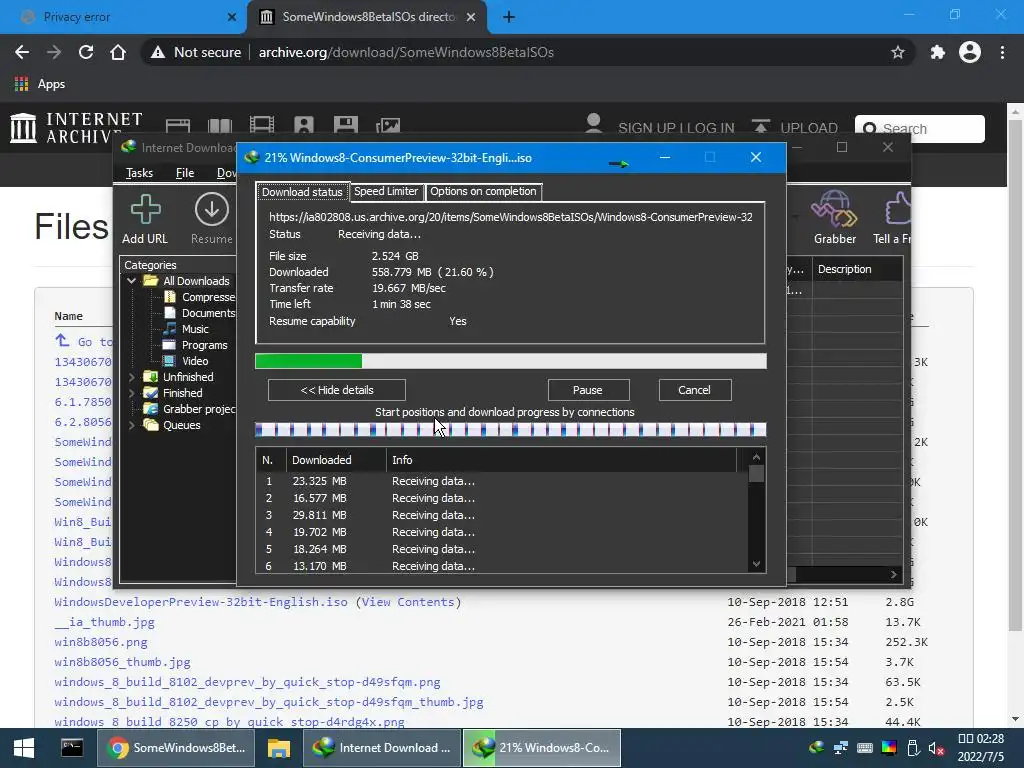Open WindowsDeveloperPreview-32bit-English.iso link
This screenshot has width=1024, height=768.
click(x=200, y=602)
